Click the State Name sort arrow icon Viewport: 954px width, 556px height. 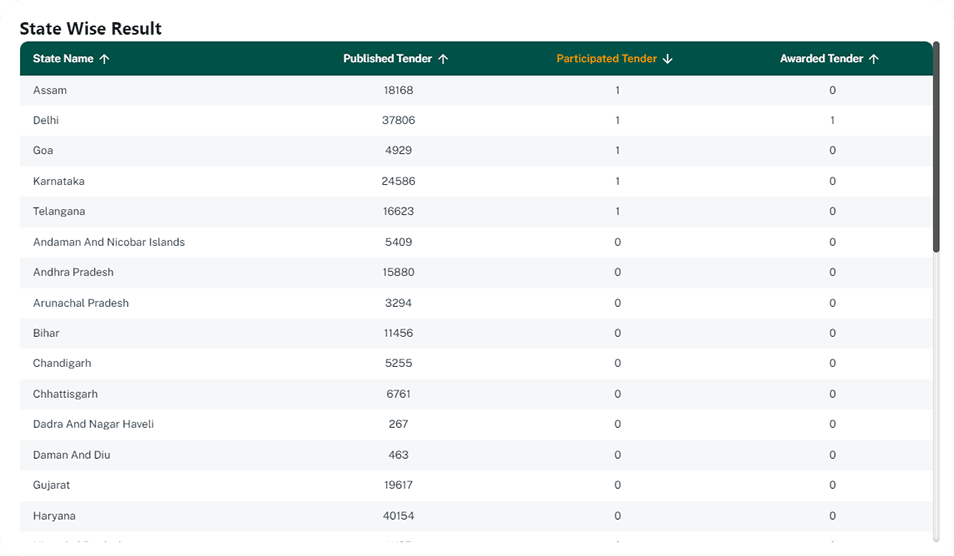[x=105, y=59]
